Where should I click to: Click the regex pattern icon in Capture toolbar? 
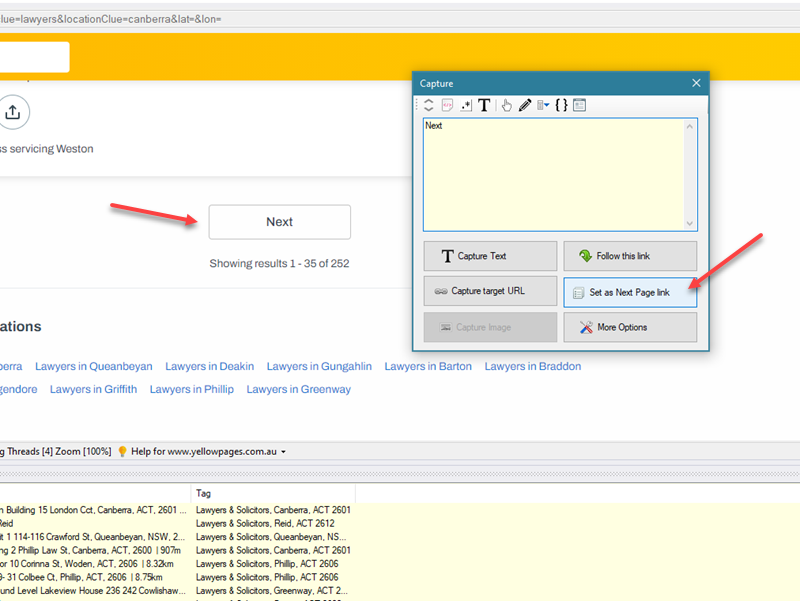(x=465, y=105)
